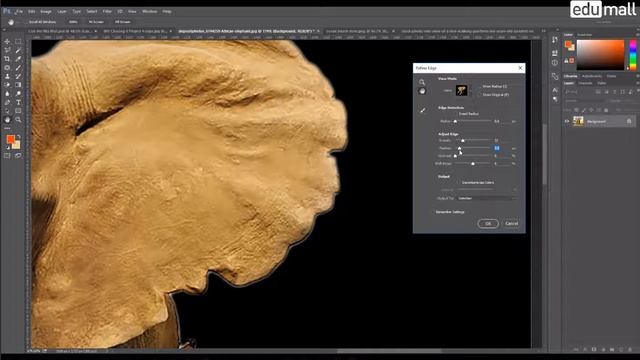Switch to the Channels tab
The width and height of the screenshot is (640, 360).
pos(585,83)
